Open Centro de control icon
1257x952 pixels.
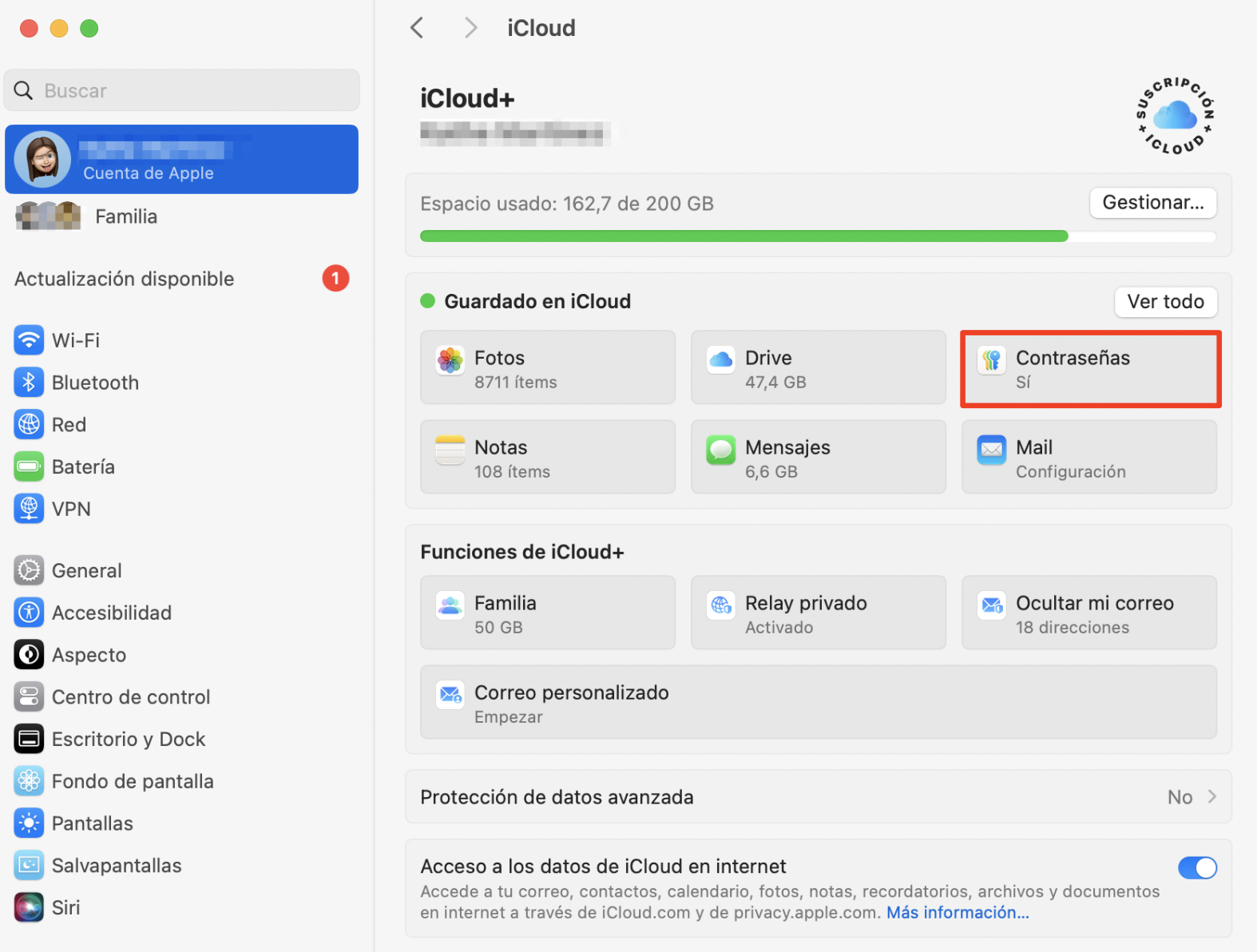click(29, 697)
